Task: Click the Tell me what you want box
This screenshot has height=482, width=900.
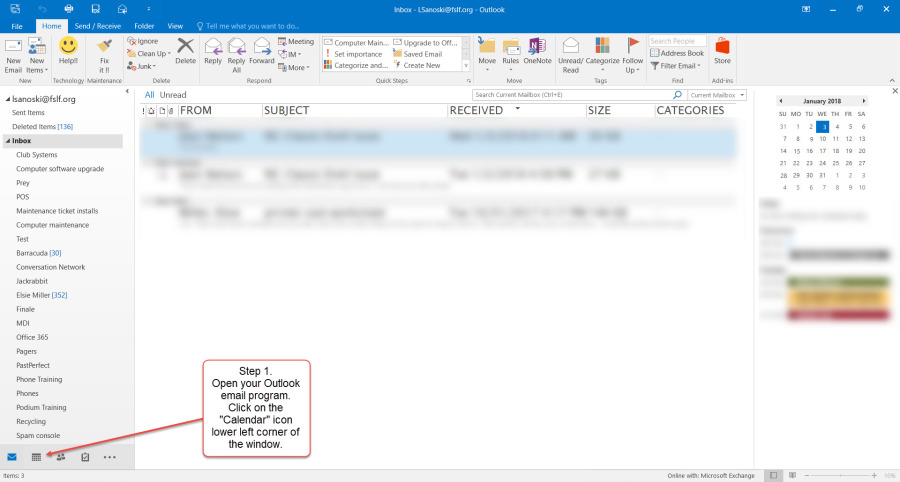Action: pyautogui.click(x=248, y=26)
